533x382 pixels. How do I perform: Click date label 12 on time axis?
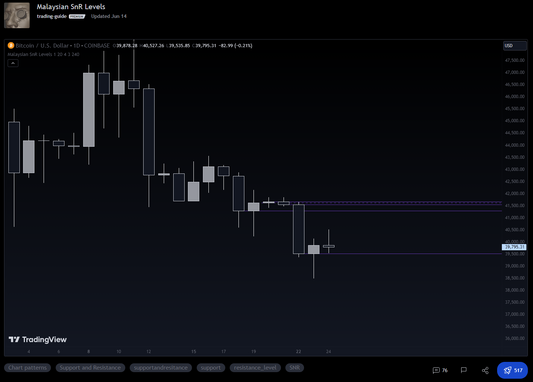[149, 351]
